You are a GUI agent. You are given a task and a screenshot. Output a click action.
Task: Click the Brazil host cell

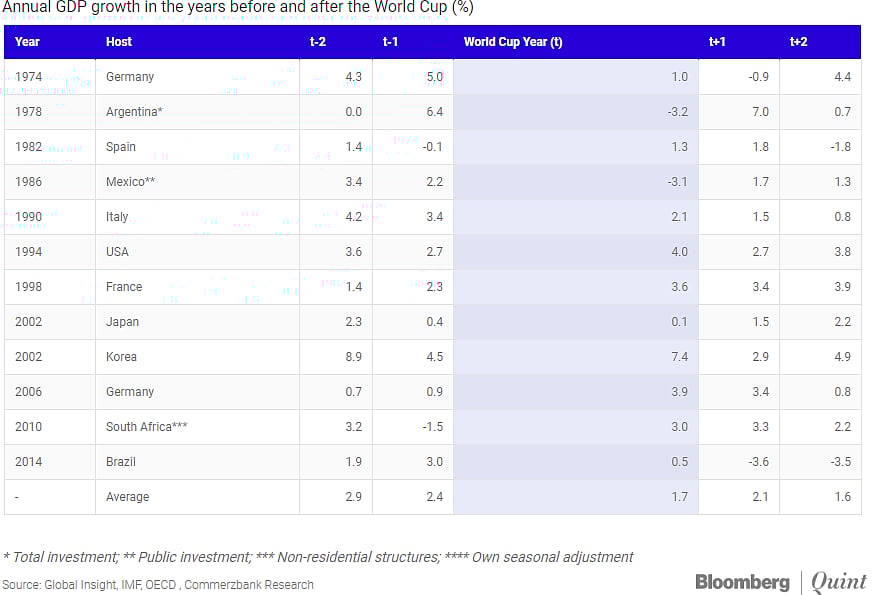(x=121, y=462)
